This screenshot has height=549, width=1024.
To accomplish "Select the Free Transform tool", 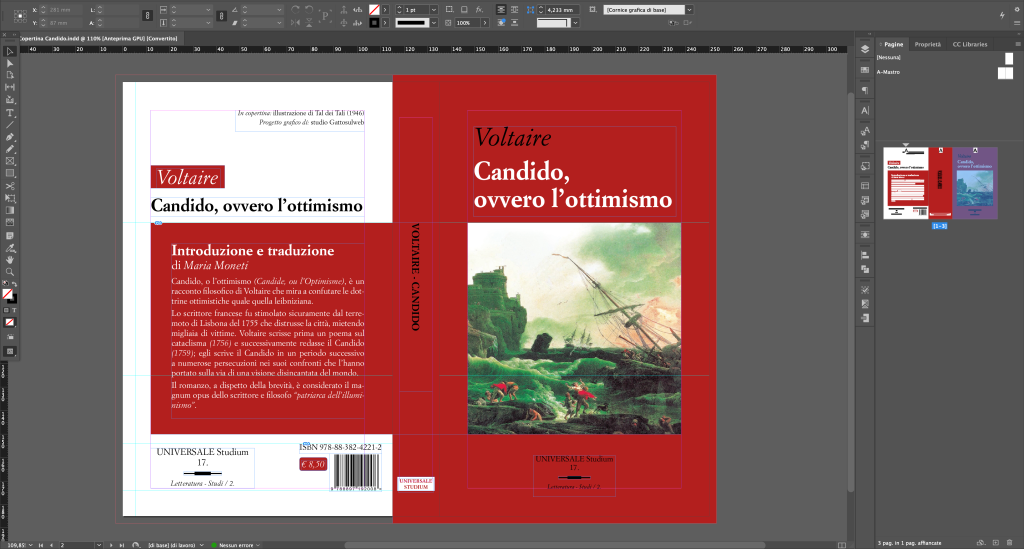I will coord(10,198).
